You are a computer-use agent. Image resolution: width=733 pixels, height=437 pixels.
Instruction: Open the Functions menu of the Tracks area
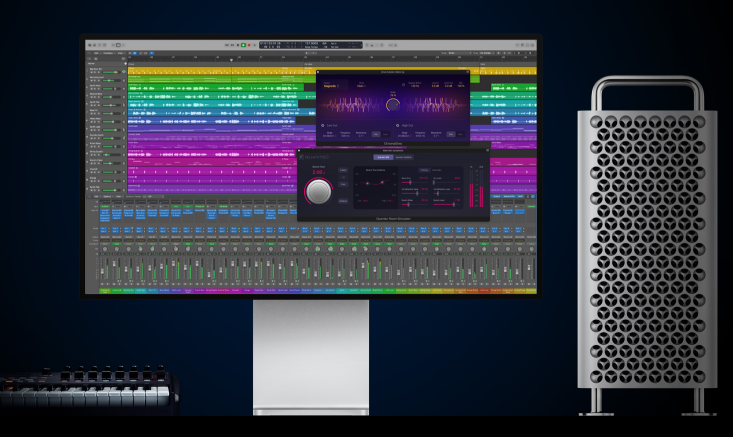coord(109,53)
